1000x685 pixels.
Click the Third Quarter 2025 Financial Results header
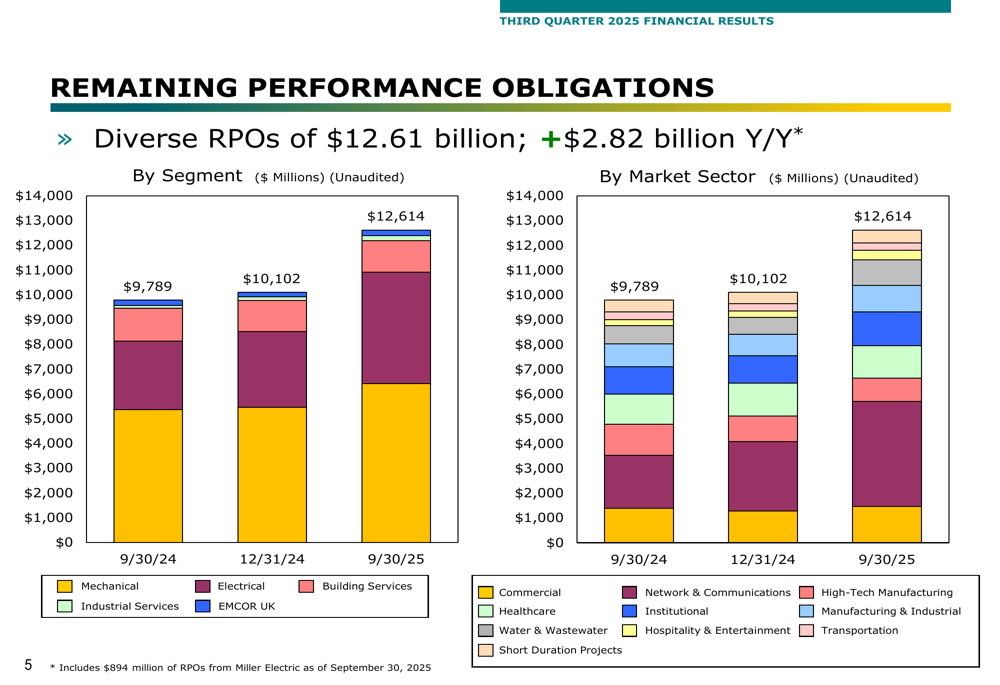[636, 20]
